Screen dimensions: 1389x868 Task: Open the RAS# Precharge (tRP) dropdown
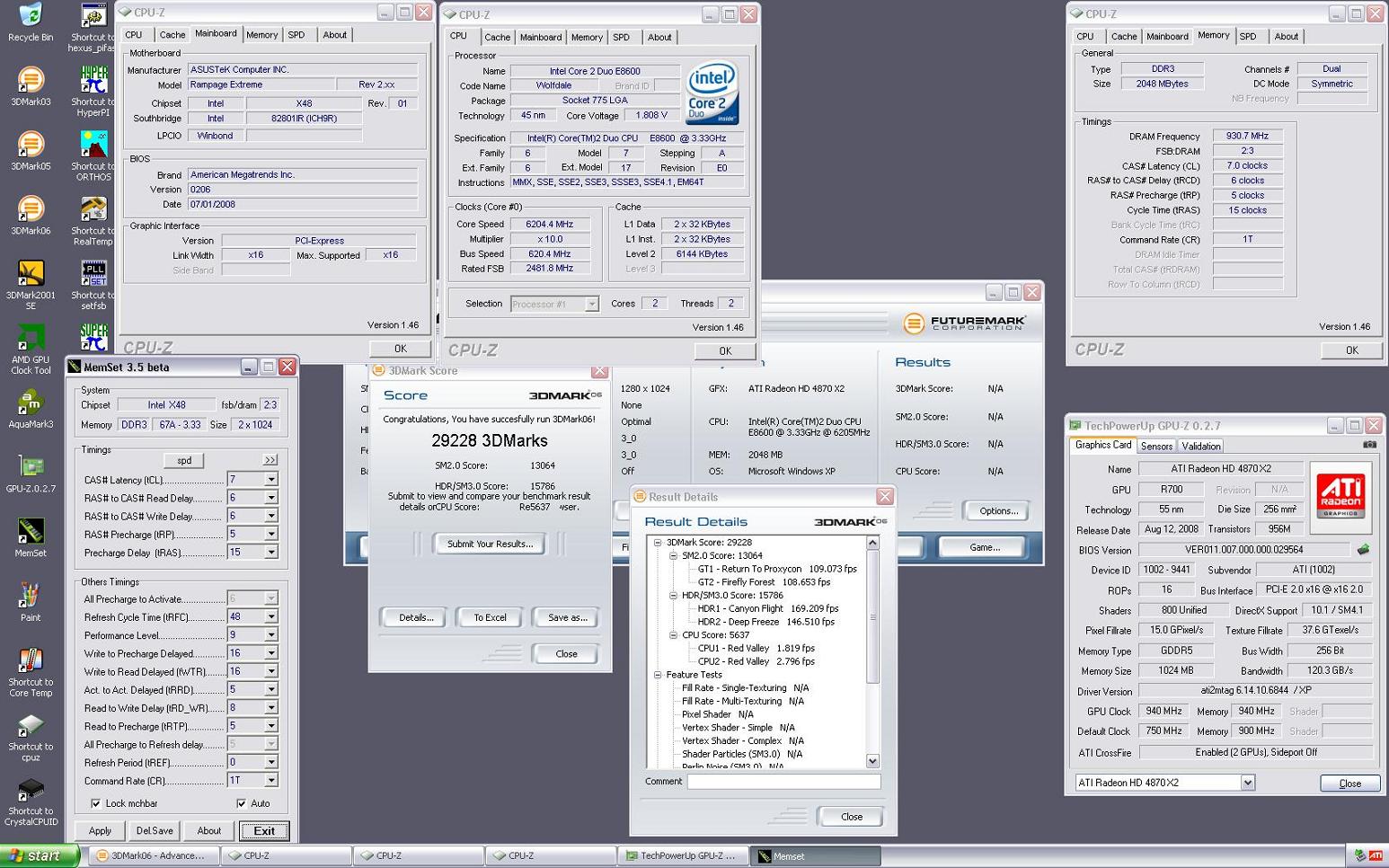[270, 534]
